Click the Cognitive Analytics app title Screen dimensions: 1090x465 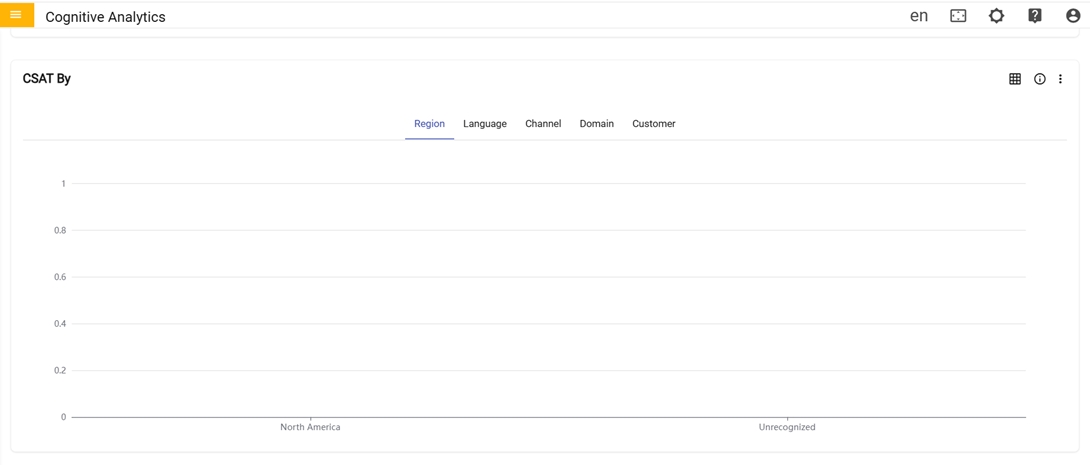(105, 17)
